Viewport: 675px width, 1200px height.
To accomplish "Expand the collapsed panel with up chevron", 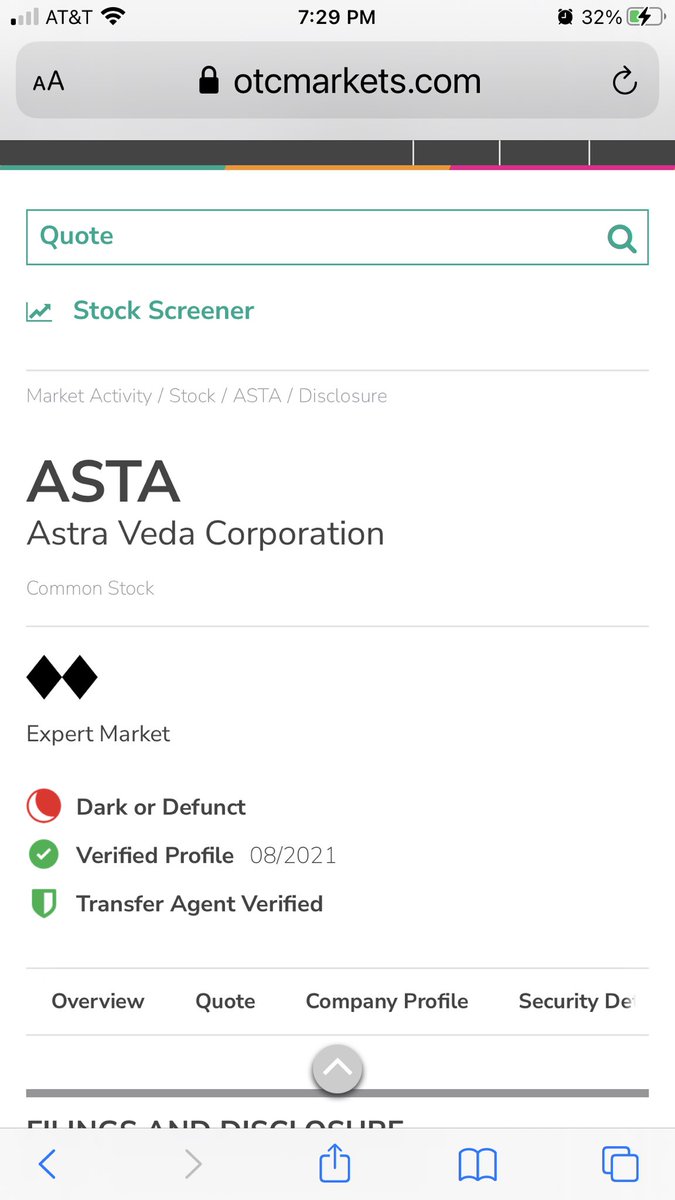I will click(x=338, y=1069).
